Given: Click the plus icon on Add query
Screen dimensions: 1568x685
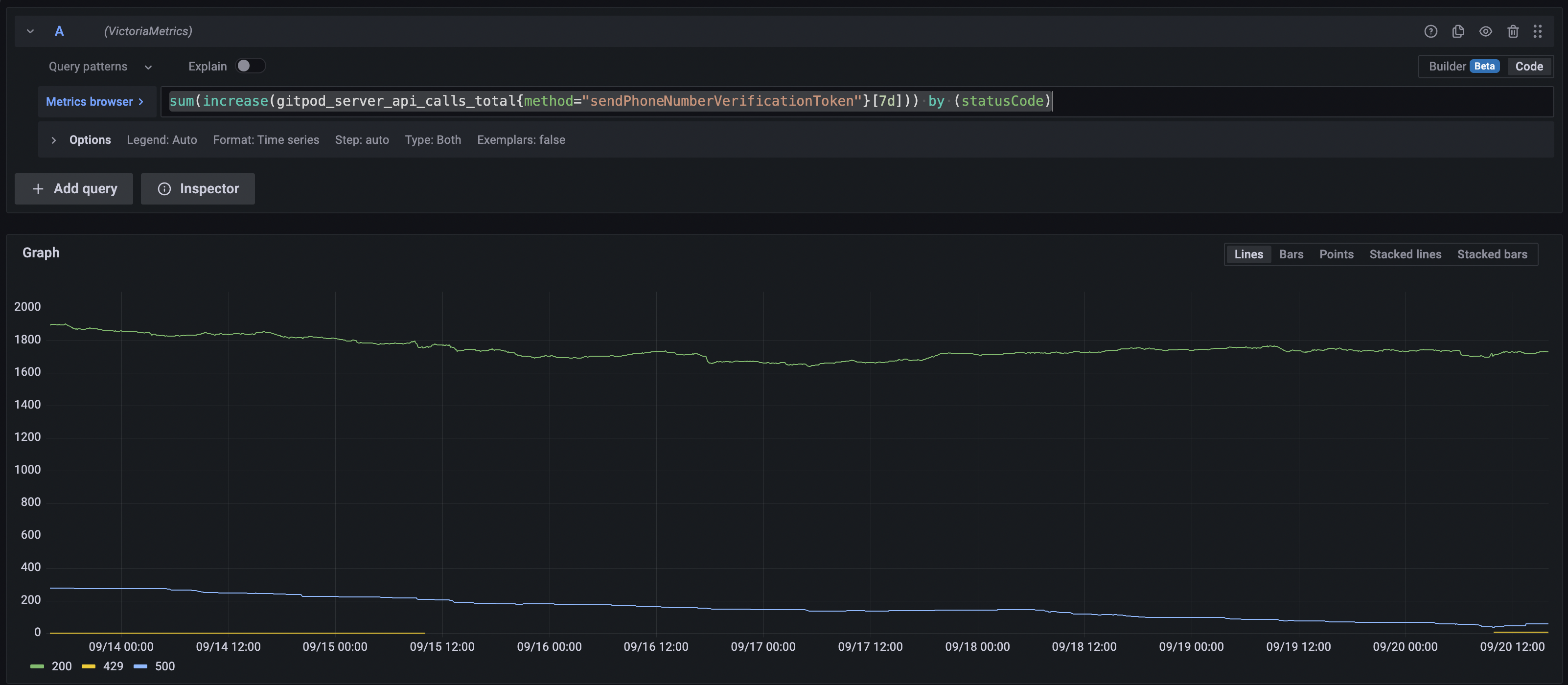Looking at the screenshot, I should [x=38, y=188].
